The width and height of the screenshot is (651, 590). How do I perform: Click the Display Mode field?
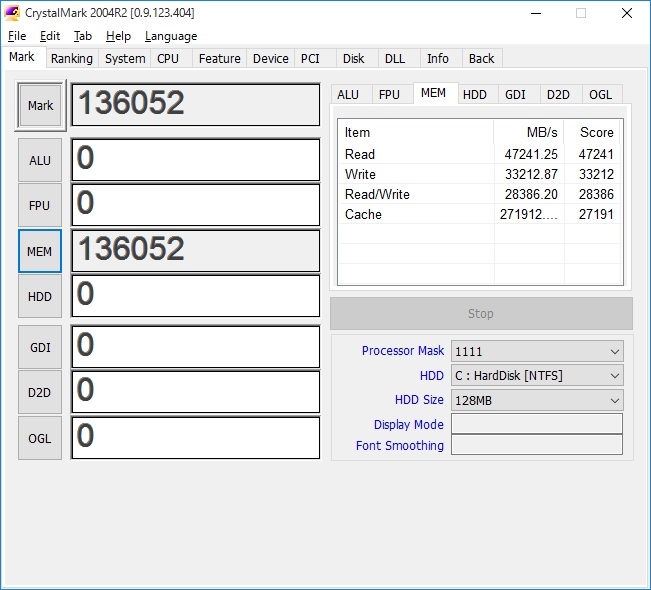[536, 424]
